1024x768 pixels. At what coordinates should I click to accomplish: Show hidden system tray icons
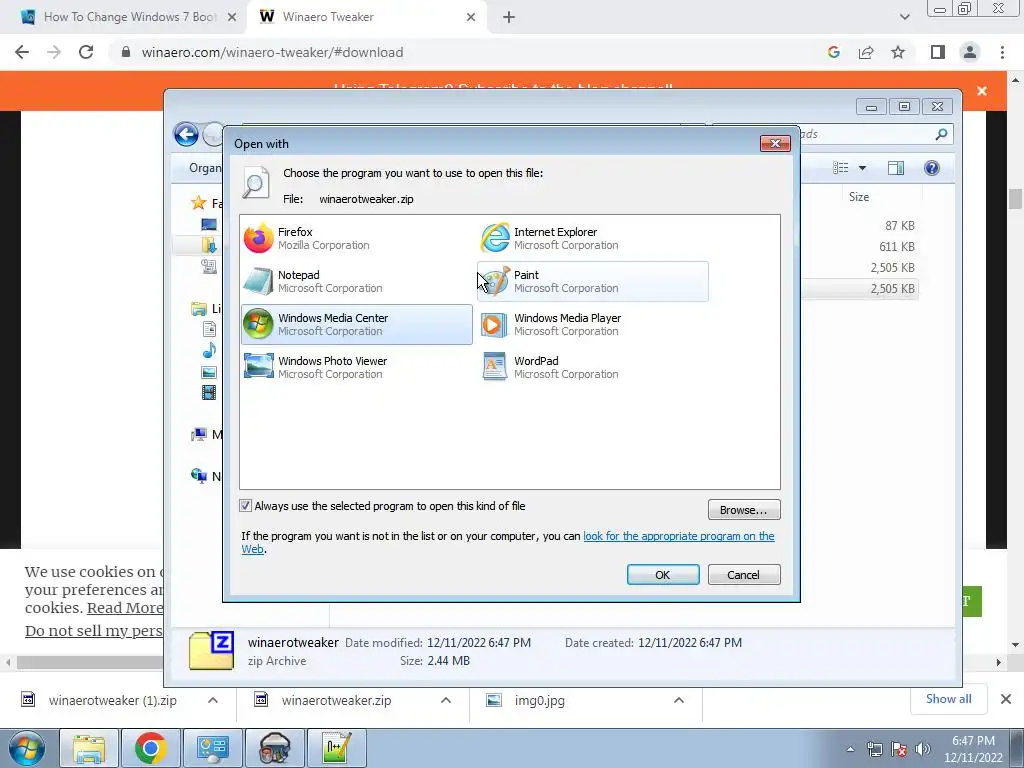point(850,749)
